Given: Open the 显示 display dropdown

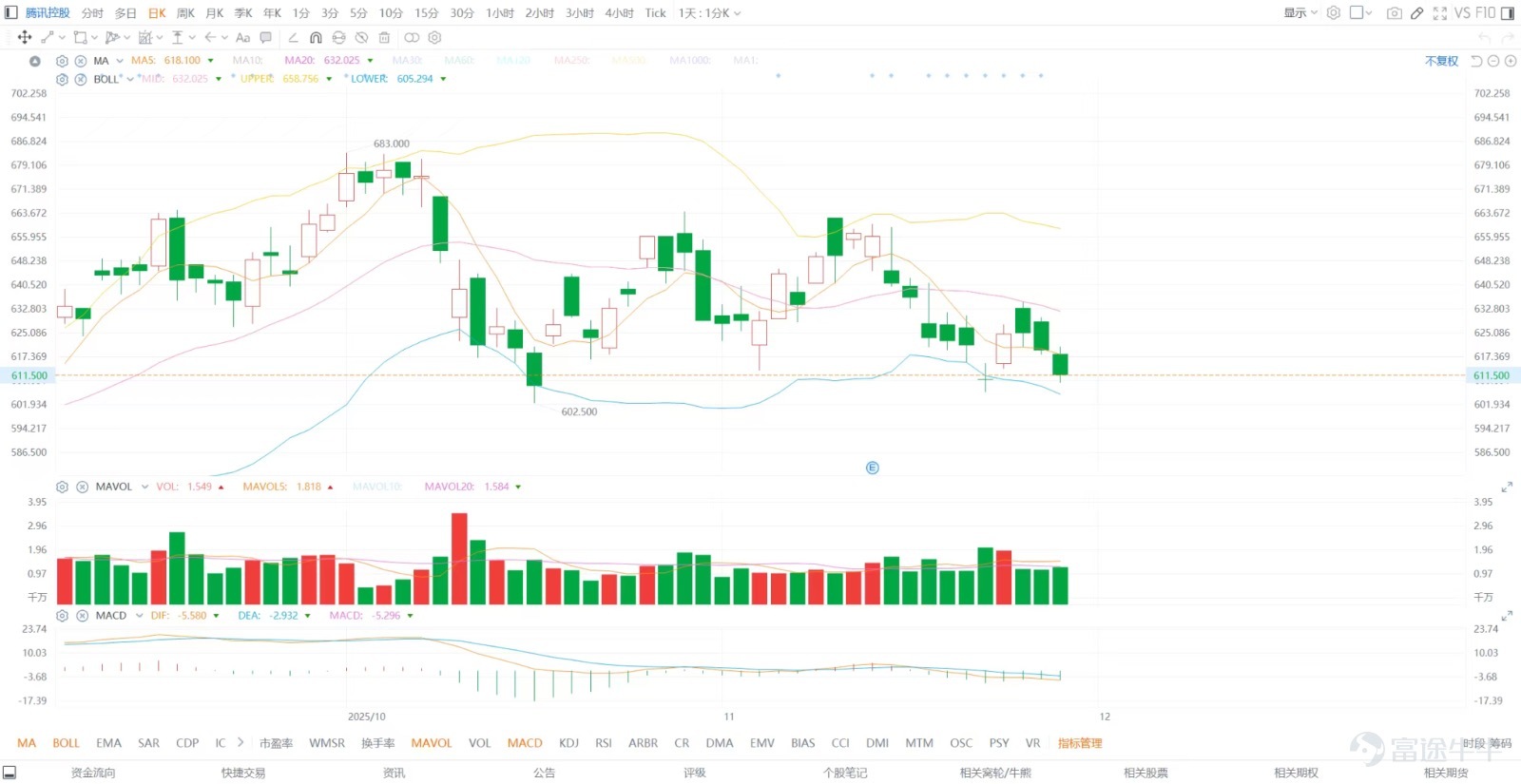Looking at the screenshot, I should click(x=1300, y=13).
